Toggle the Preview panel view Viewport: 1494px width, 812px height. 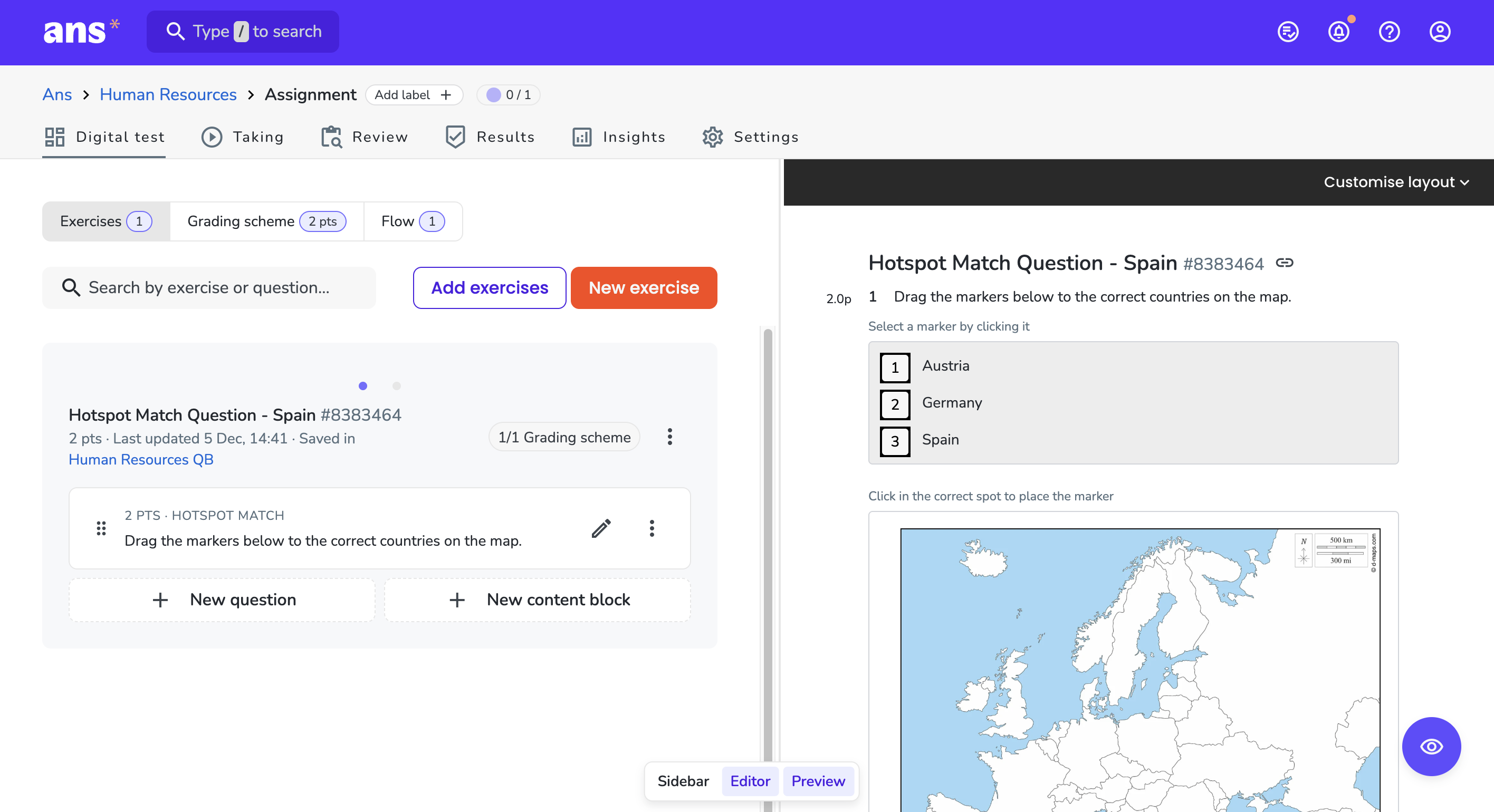(818, 781)
